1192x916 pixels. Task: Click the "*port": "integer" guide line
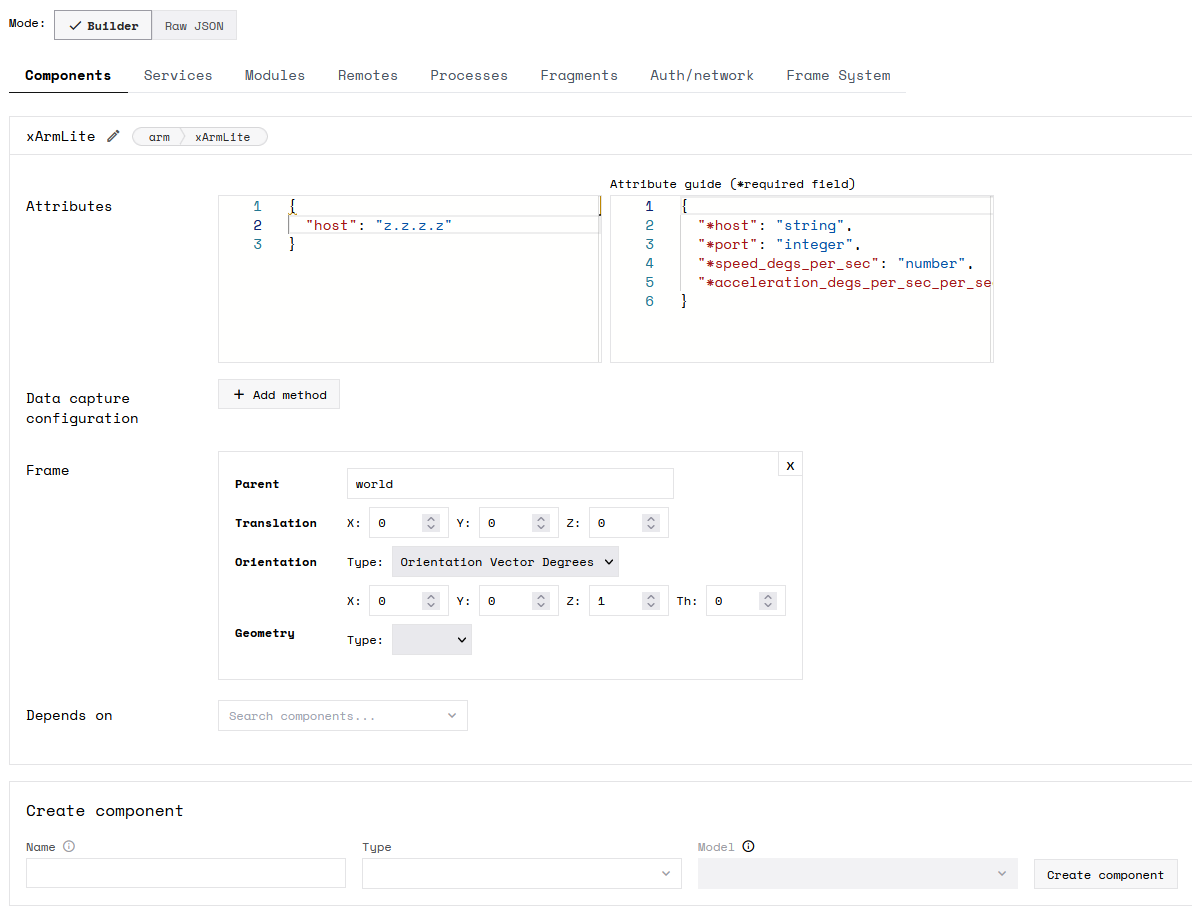pyautogui.click(x=779, y=244)
